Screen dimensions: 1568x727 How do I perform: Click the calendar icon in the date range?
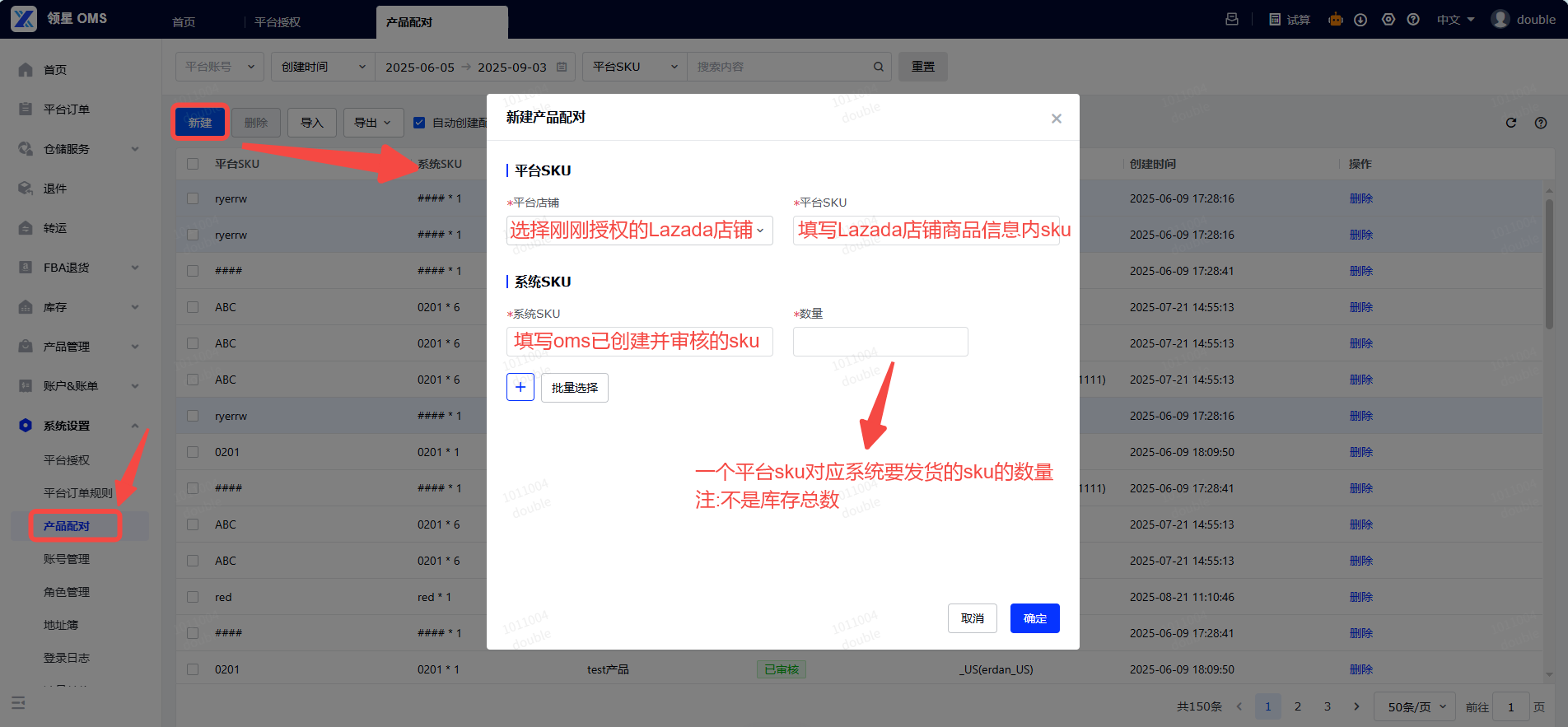click(x=562, y=67)
